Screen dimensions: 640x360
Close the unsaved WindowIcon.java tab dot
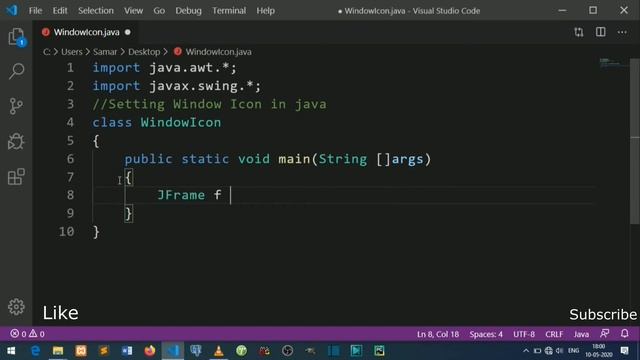[128, 32]
